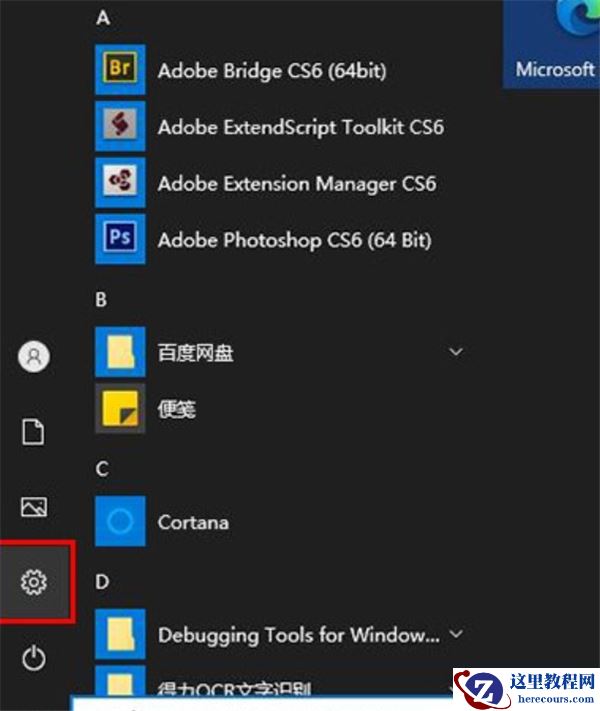Open the Documents sidebar icon

pyautogui.click(x=34, y=432)
